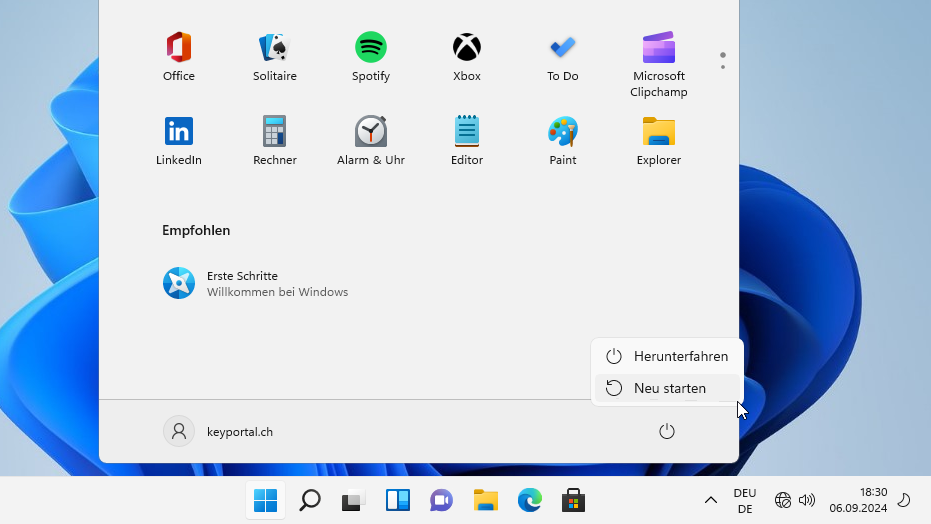This screenshot has height=524, width=931.
Task: Launch Solitaire from pinned apps
Action: (274, 57)
